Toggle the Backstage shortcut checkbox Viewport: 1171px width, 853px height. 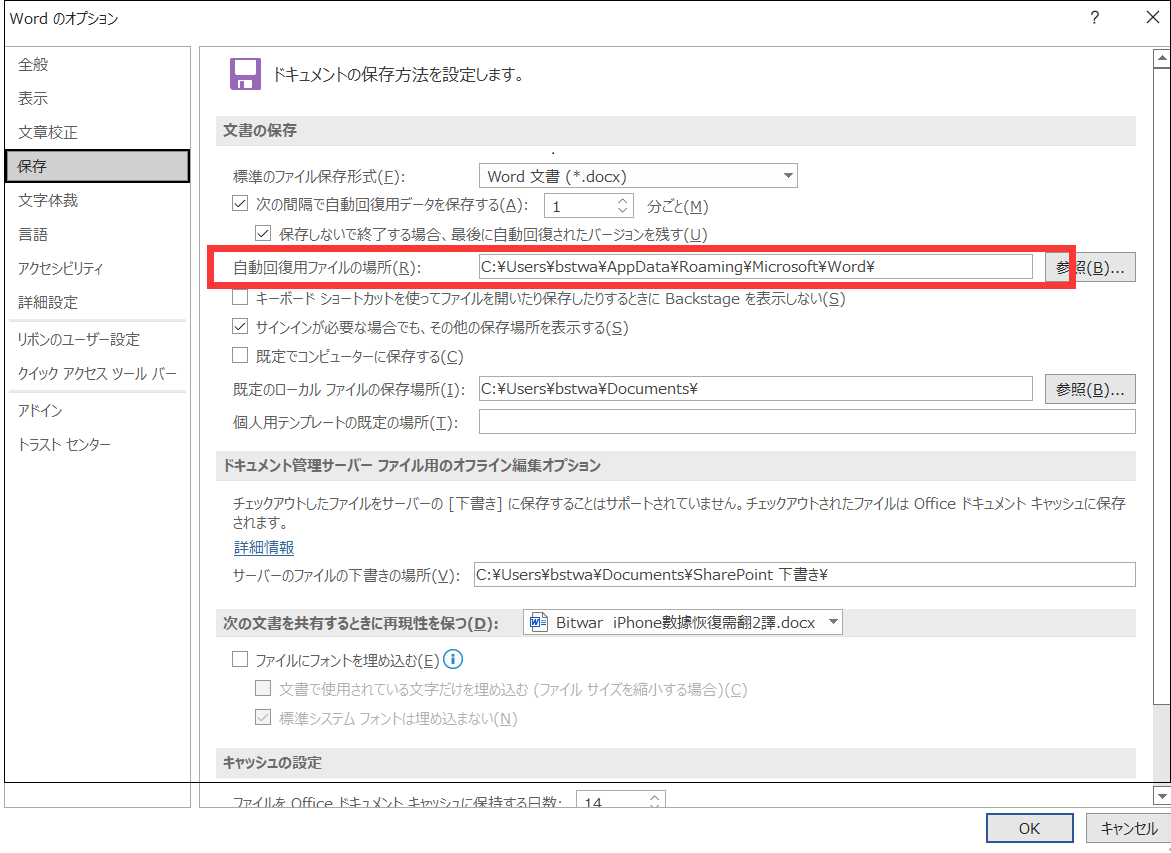[240, 298]
